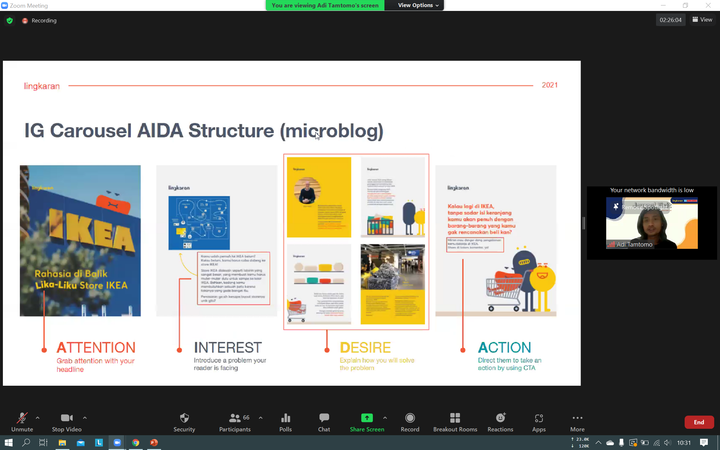Open Breakout Rooms
720x450 pixels.
coord(455,422)
